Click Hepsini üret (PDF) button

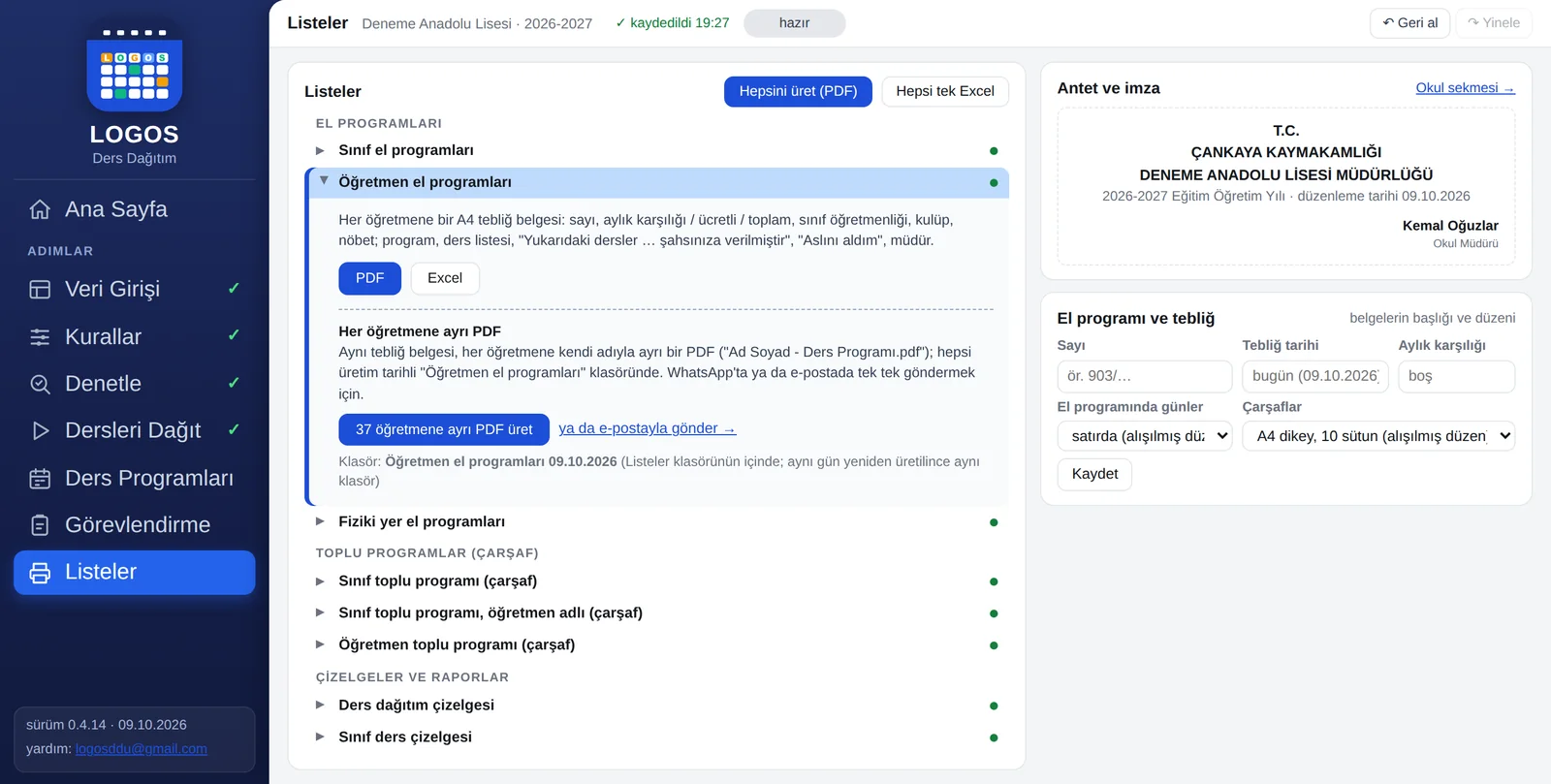coord(798,91)
